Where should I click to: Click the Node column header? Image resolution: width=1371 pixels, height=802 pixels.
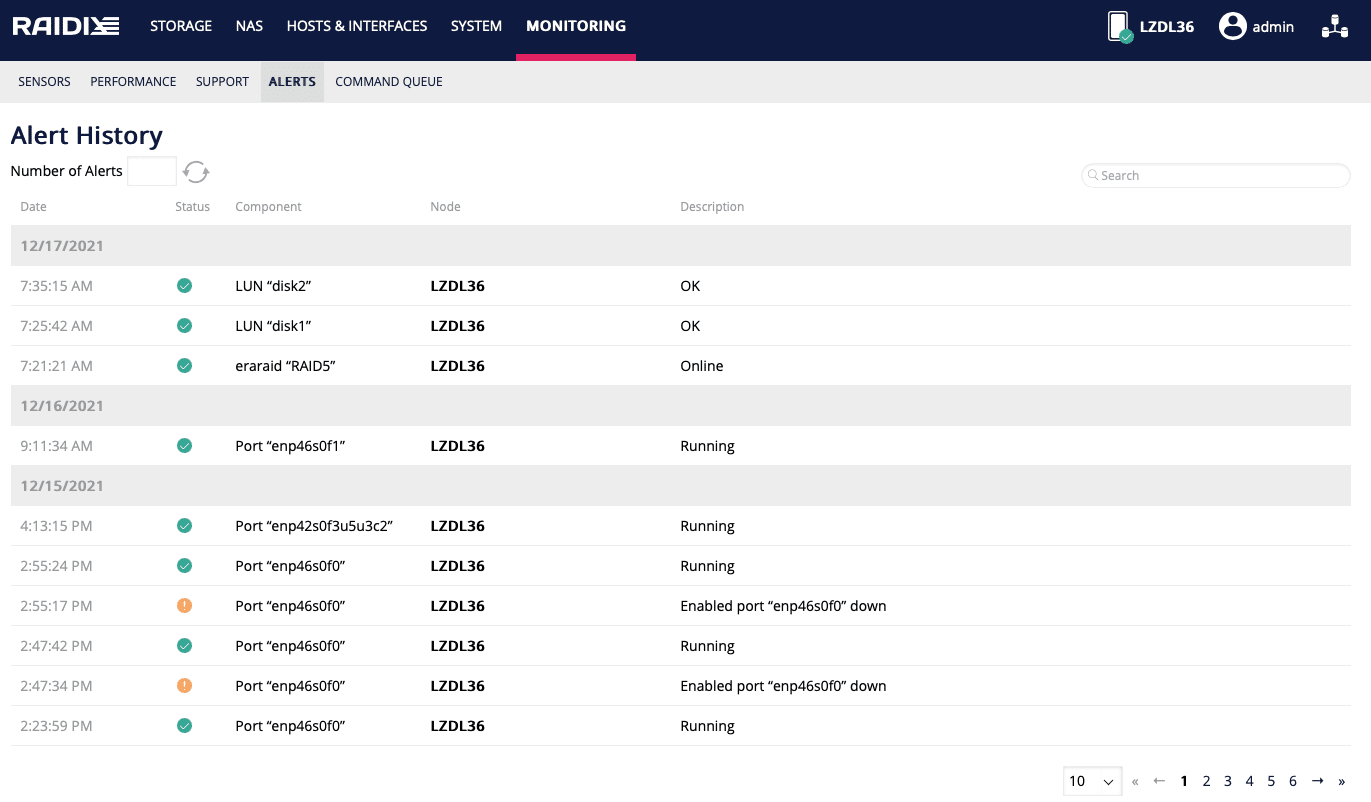pyautogui.click(x=445, y=207)
